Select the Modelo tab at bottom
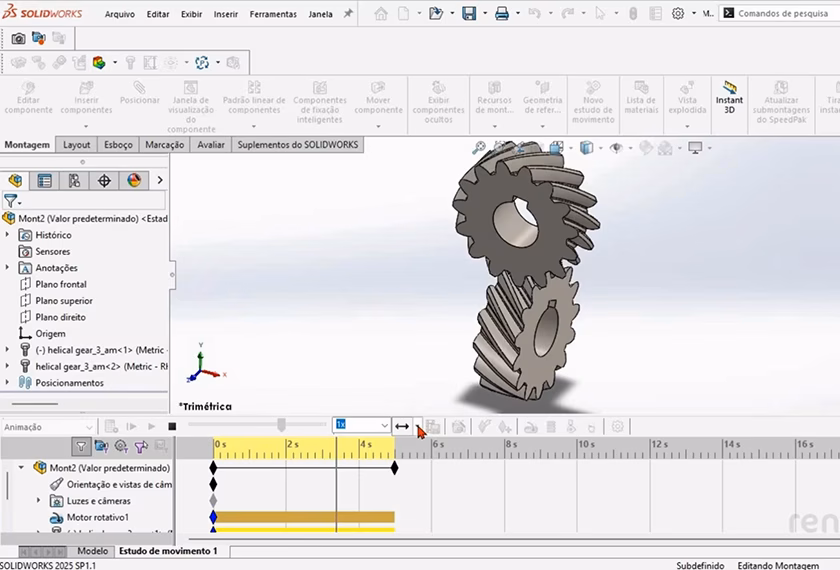The image size is (840, 570). 93,551
